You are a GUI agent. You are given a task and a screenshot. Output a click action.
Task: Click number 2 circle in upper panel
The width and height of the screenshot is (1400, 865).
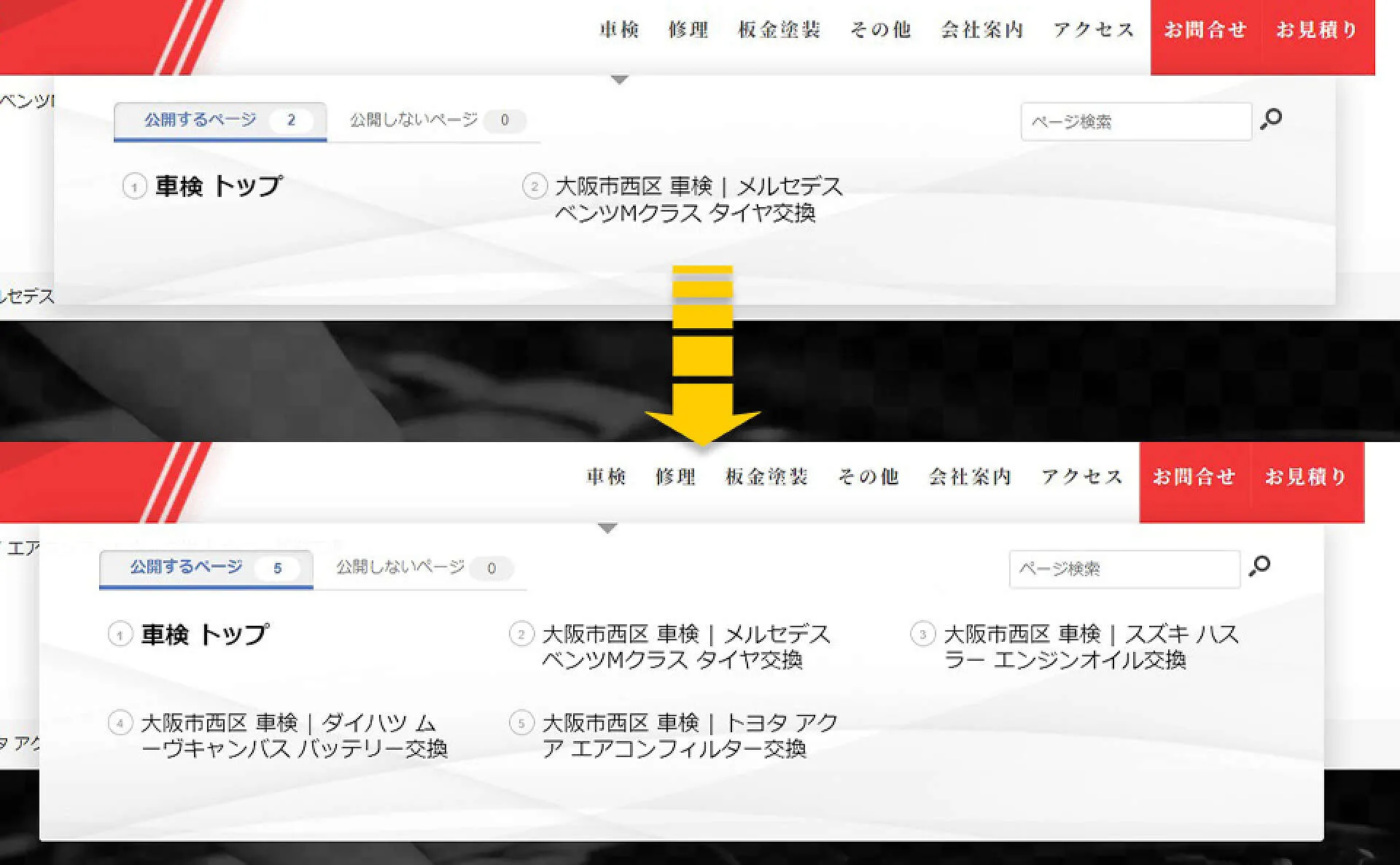pos(534,186)
